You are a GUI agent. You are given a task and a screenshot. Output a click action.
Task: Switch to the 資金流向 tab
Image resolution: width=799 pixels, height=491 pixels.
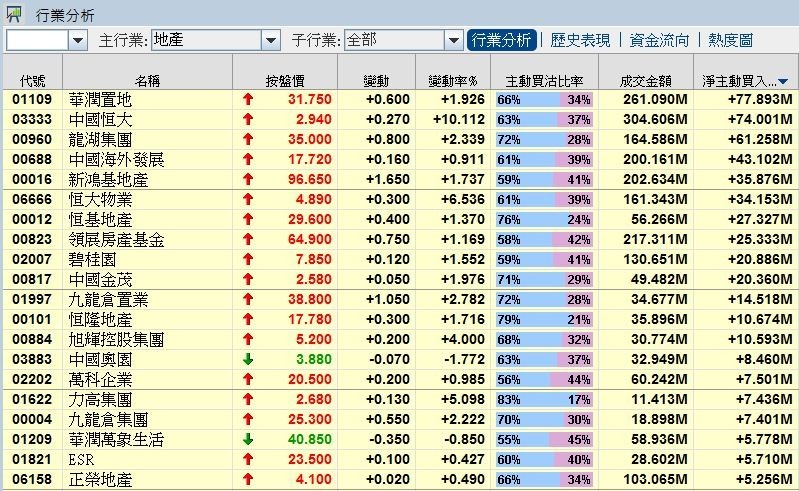click(x=659, y=41)
